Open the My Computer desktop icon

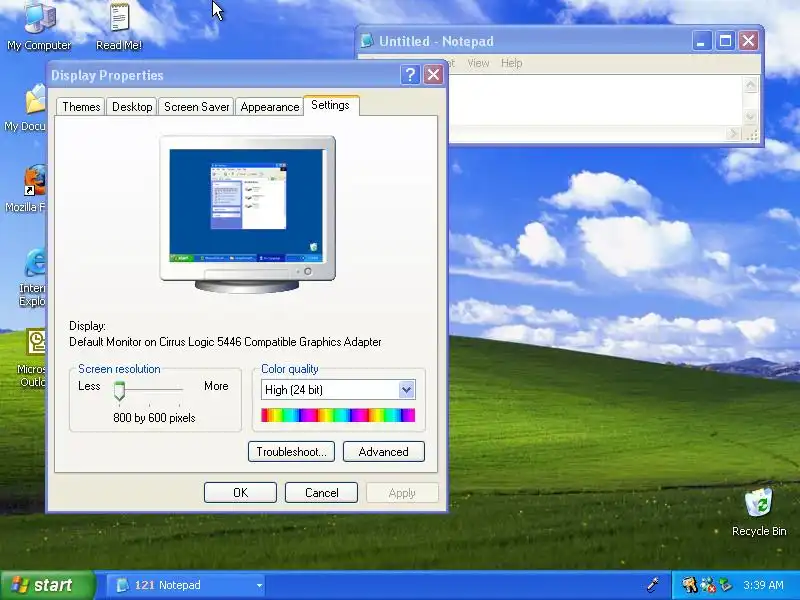click(x=39, y=26)
